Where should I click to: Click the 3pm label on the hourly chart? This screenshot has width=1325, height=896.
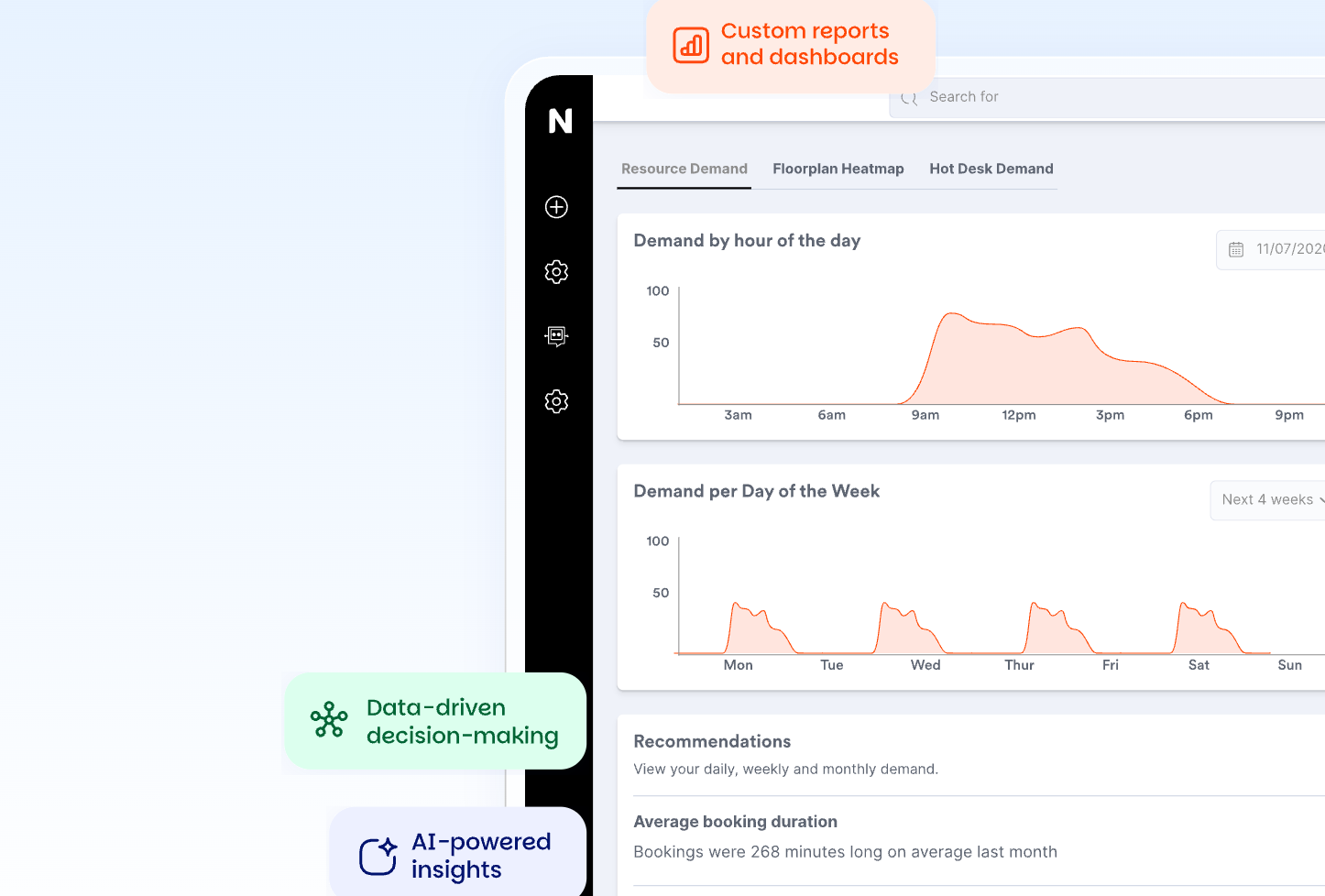1110,415
